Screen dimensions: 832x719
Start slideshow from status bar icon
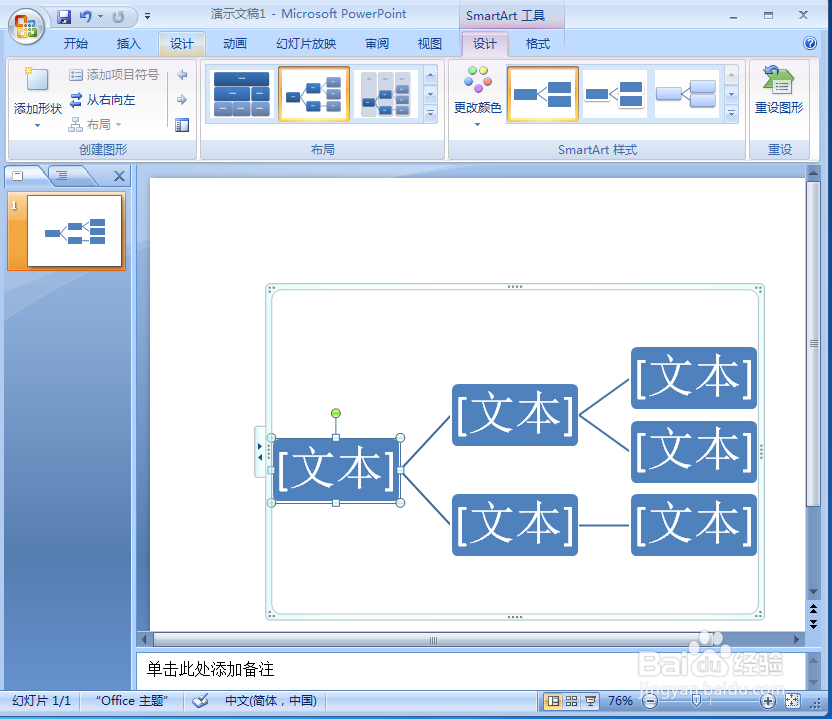tap(590, 701)
